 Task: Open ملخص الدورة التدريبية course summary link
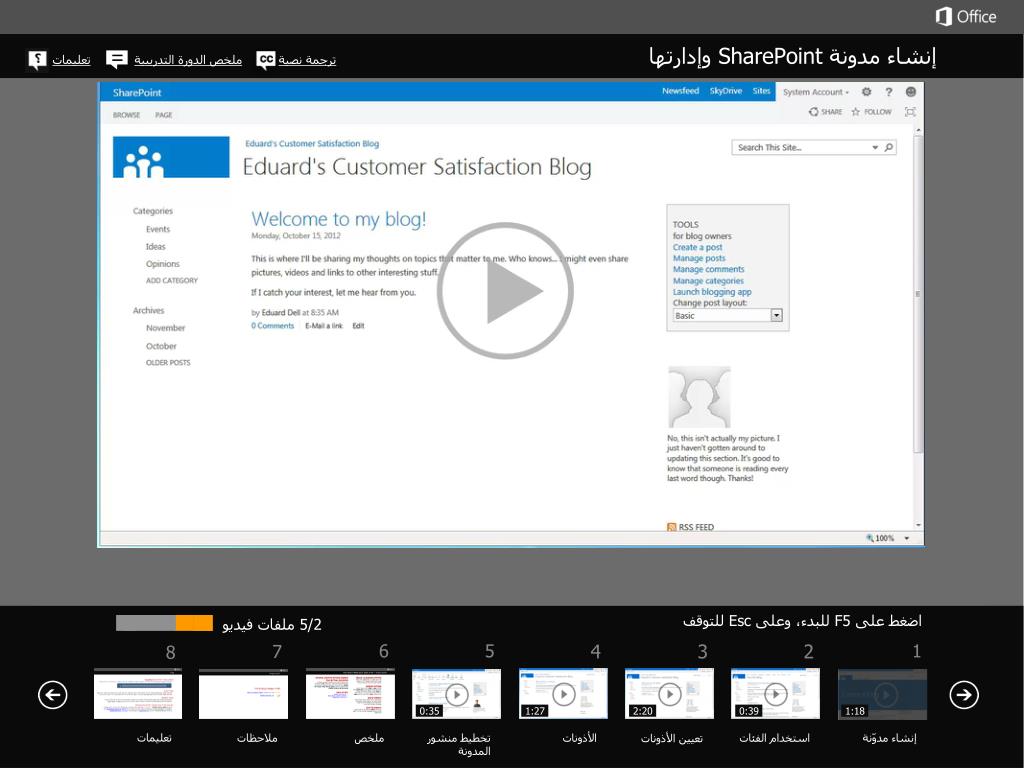pos(188,60)
